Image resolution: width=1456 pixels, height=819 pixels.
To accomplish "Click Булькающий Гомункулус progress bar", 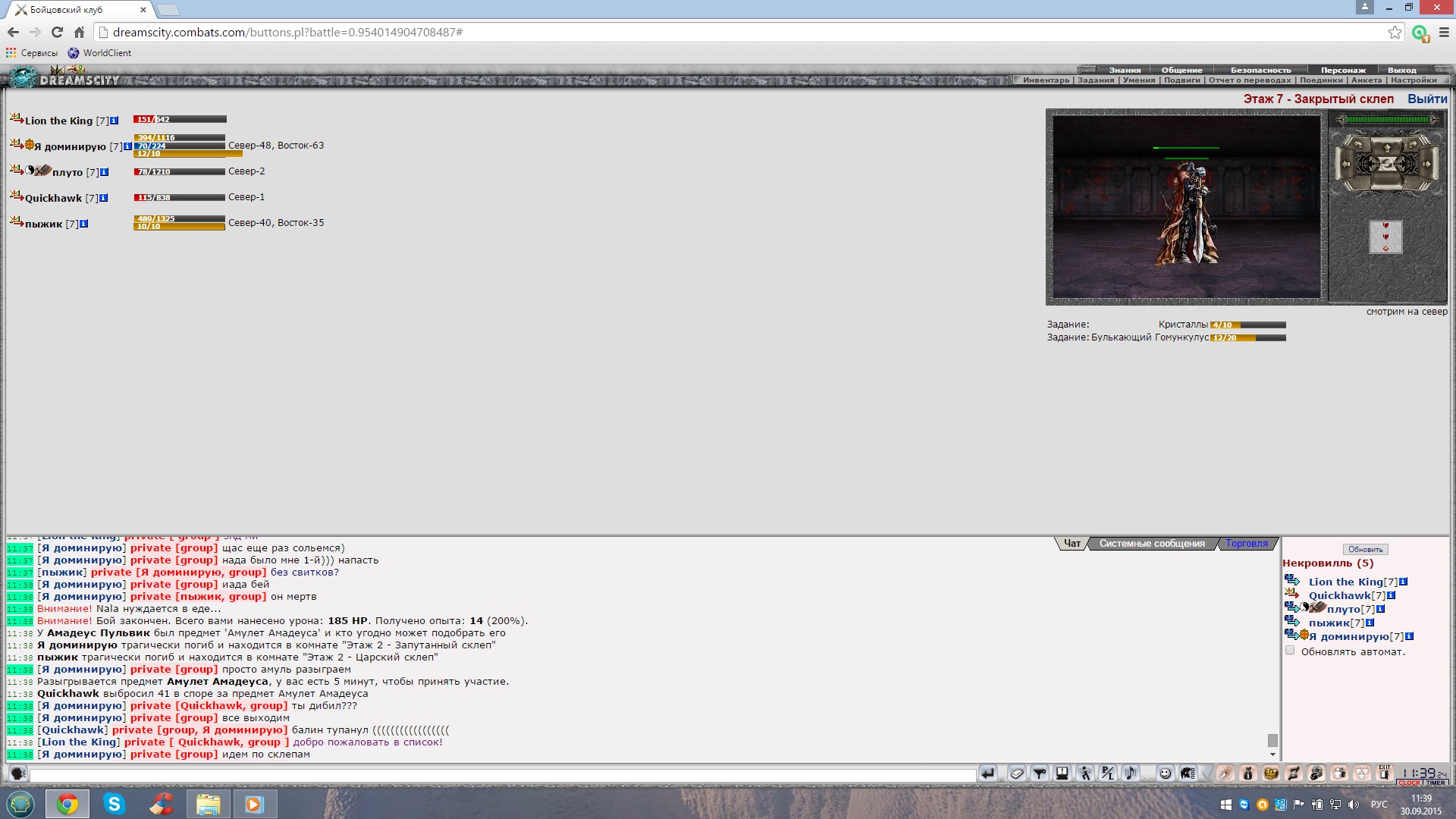I will pyautogui.click(x=1248, y=337).
